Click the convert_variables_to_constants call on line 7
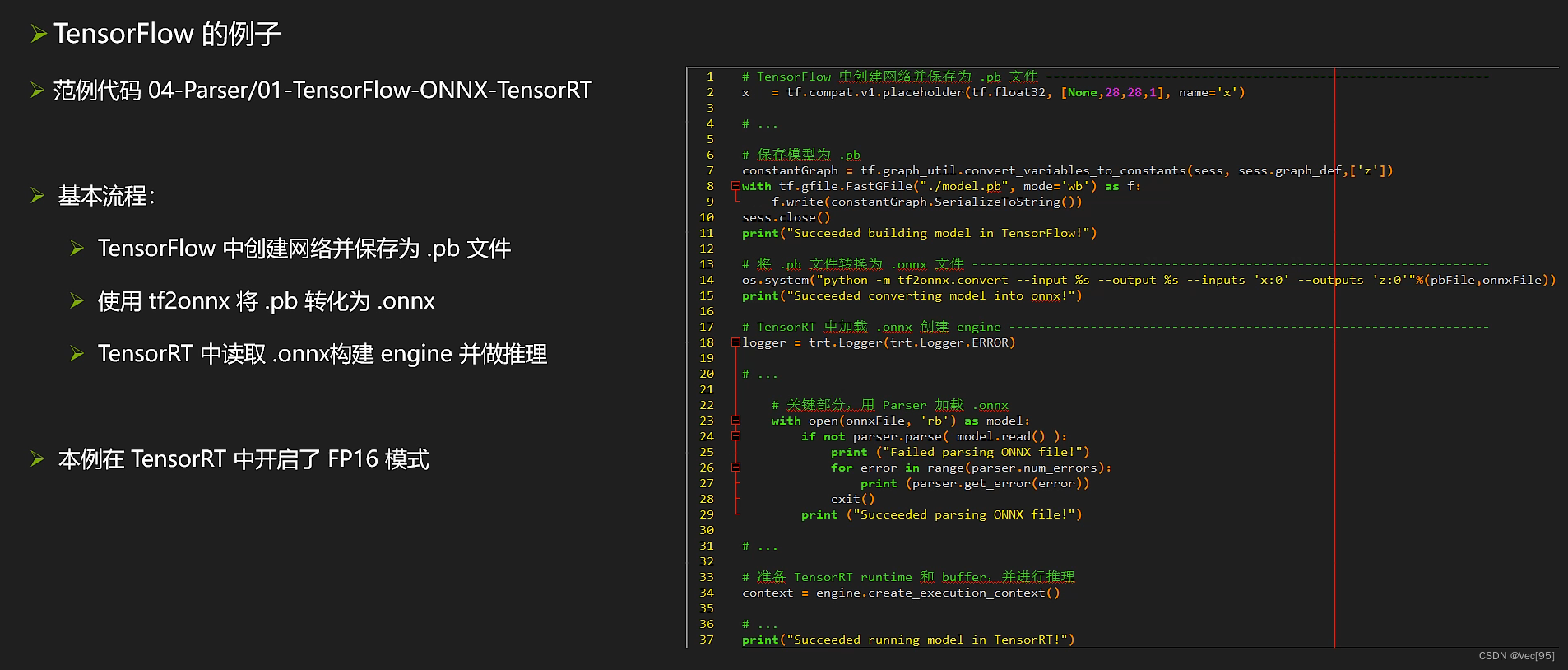The height and width of the screenshot is (670, 1568). 1068,170
